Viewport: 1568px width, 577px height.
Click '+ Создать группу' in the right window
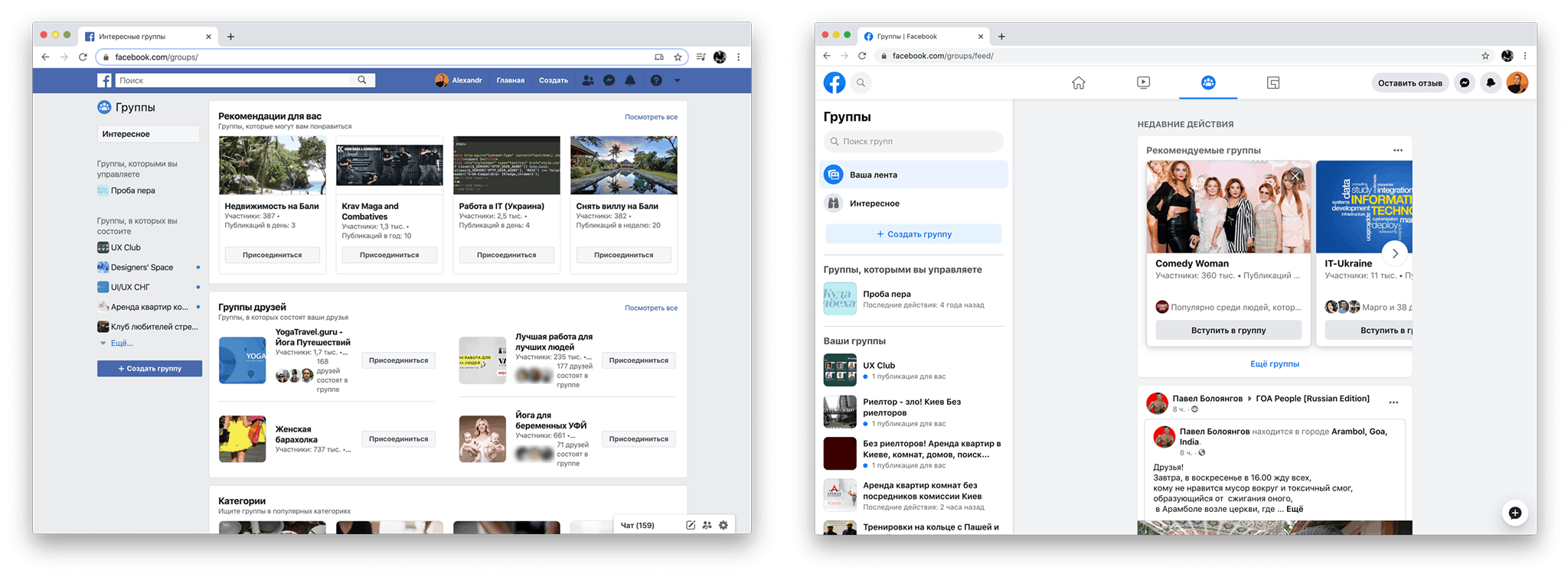click(913, 234)
